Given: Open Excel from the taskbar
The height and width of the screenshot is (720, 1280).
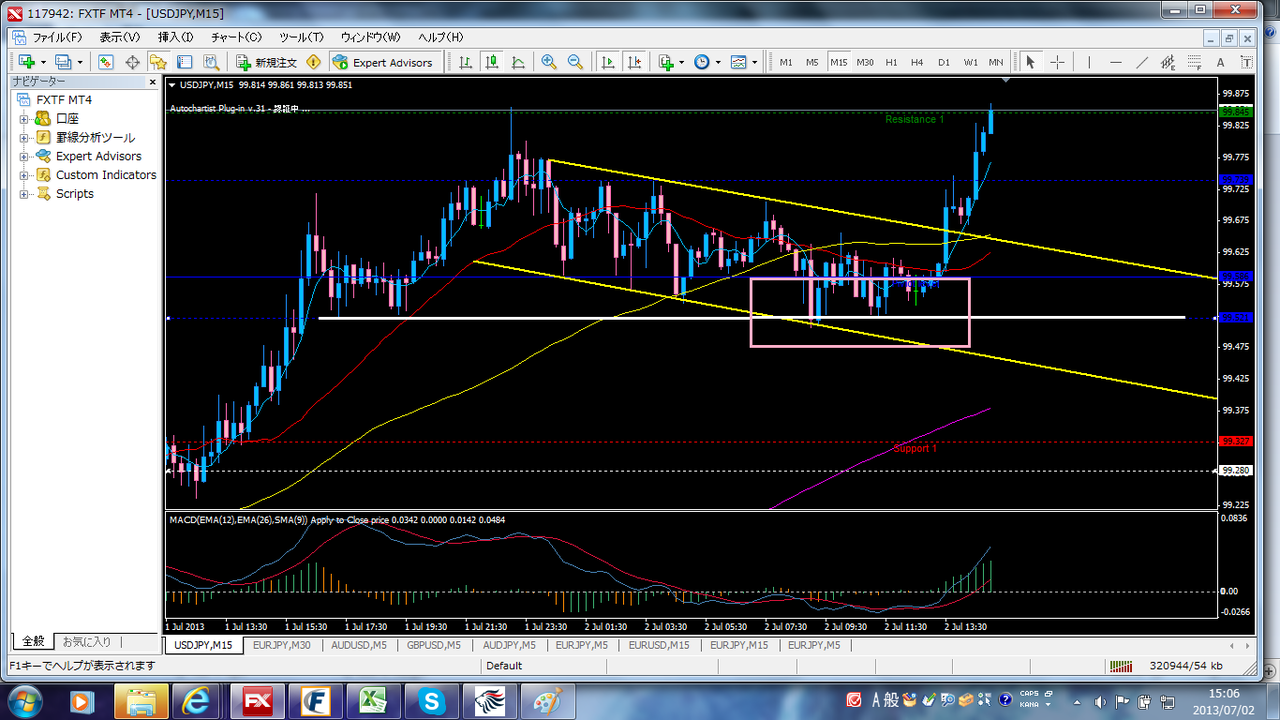Looking at the screenshot, I should pyautogui.click(x=373, y=700).
